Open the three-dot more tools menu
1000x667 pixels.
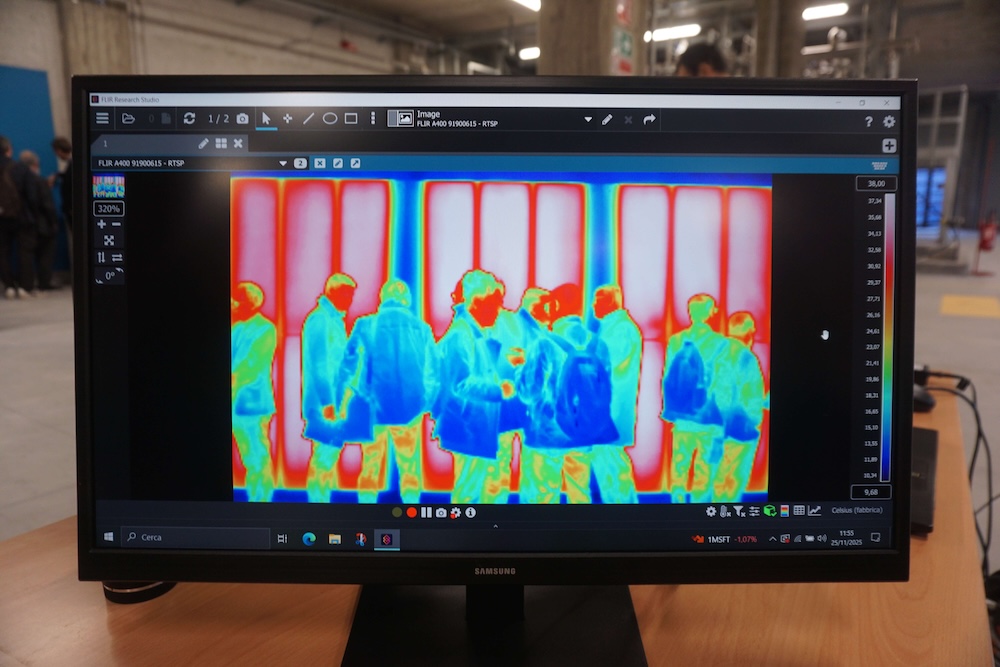pyautogui.click(x=373, y=118)
